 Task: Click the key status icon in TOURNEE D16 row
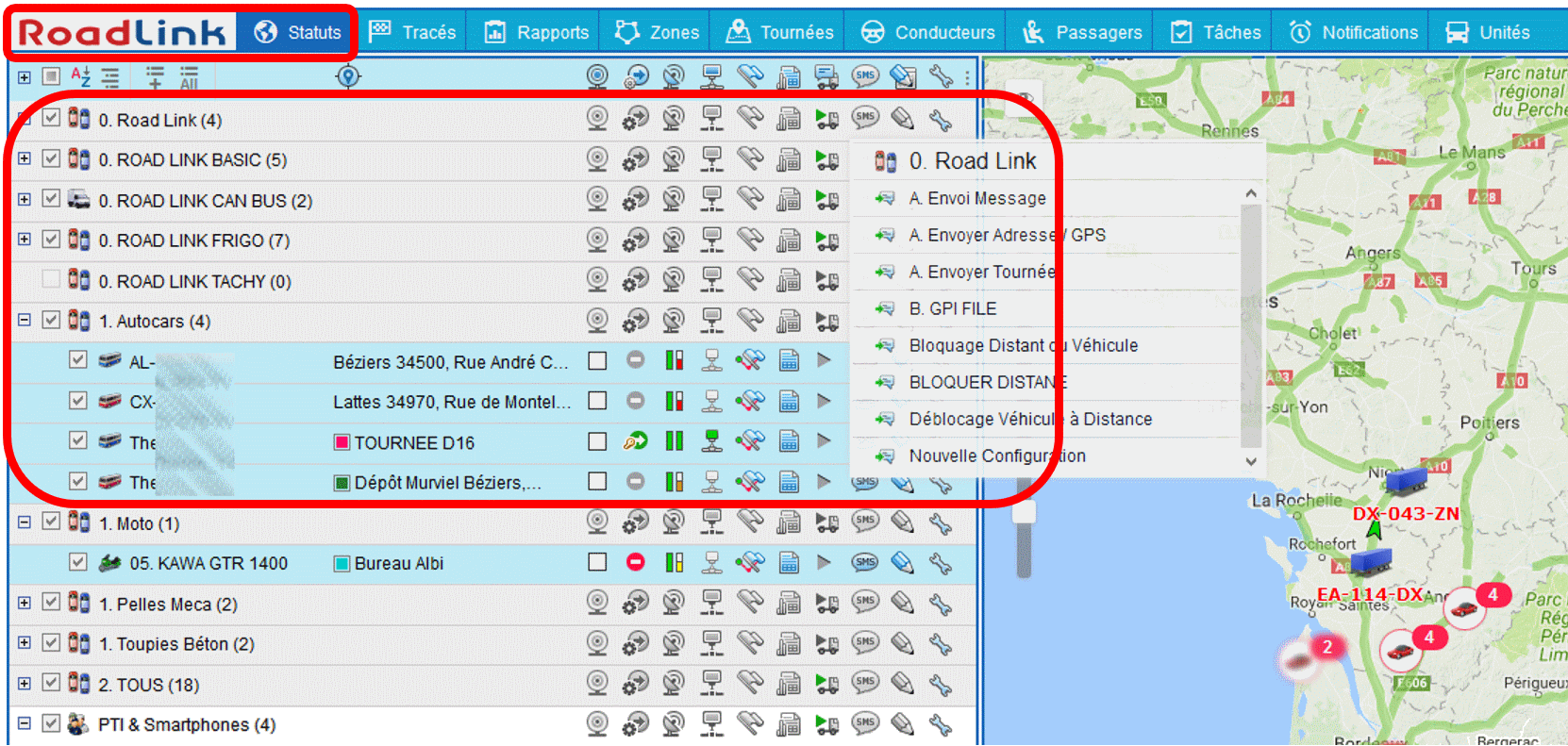click(x=635, y=441)
